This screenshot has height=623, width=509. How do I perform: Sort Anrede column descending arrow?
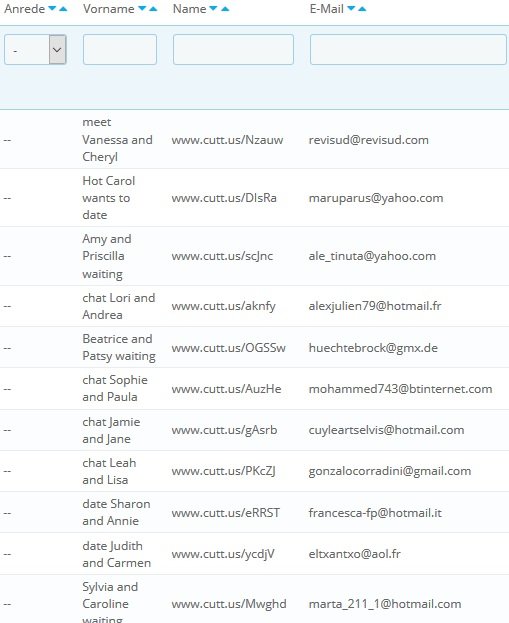tap(52, 8)
